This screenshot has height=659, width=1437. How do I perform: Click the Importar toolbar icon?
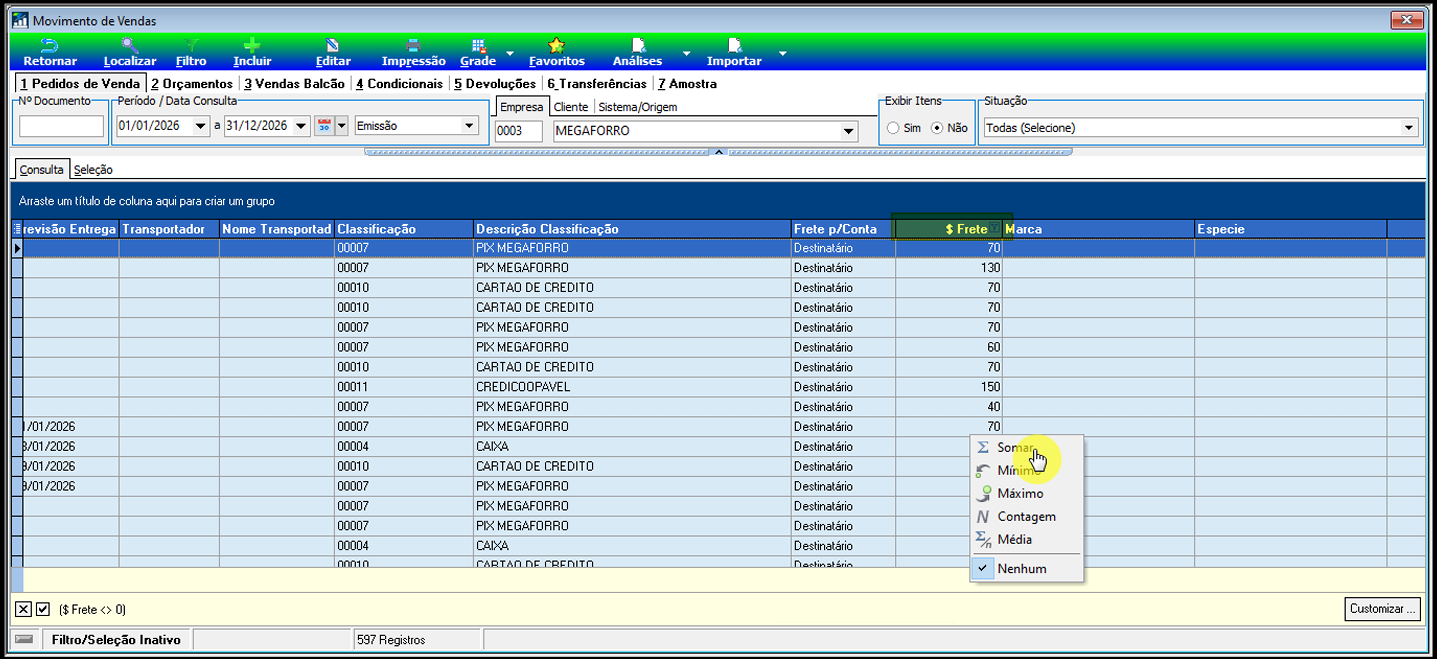(735, 45)
